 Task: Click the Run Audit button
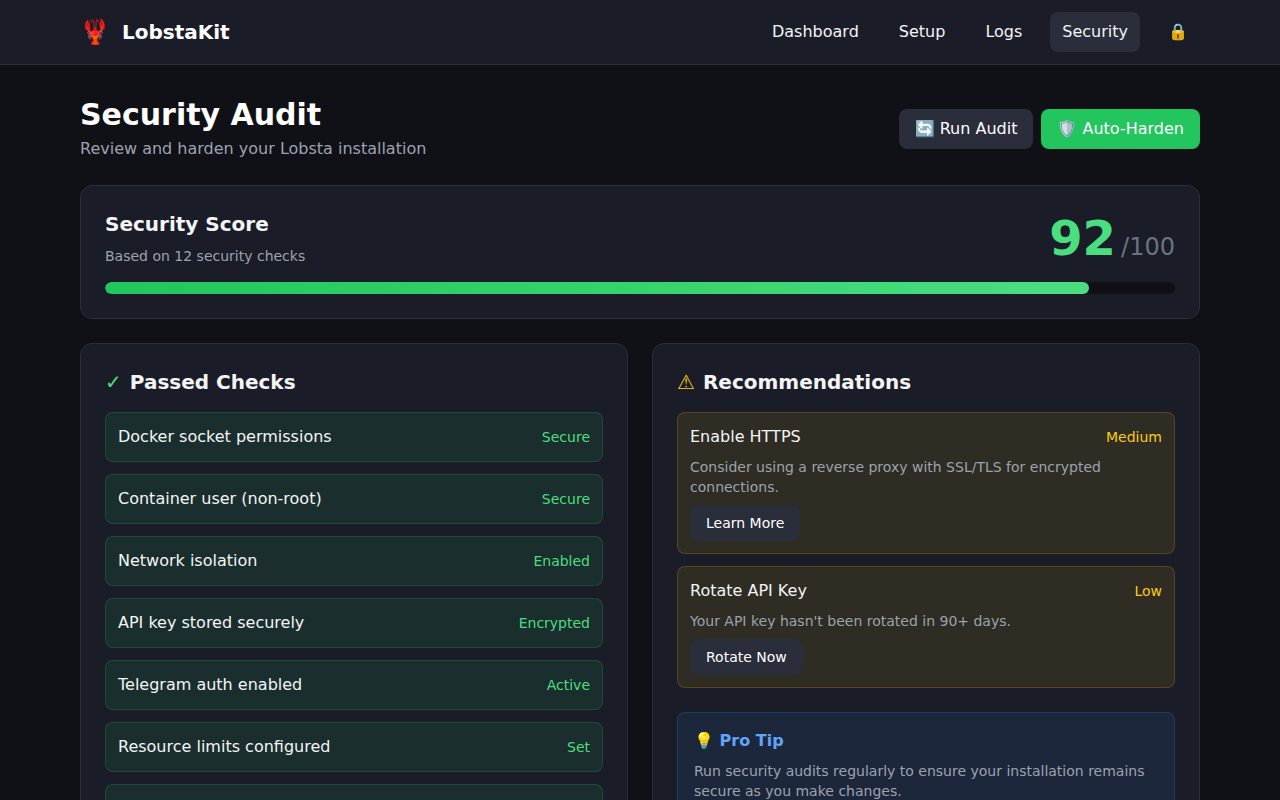click(x=966, y=128)
